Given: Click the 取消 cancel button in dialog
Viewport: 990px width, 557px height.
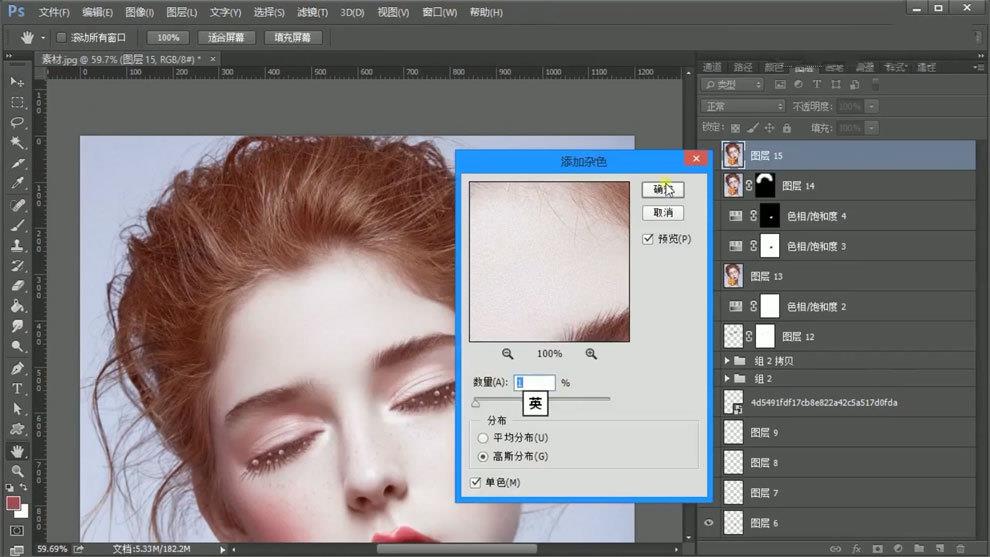Looking at the screenshot, I should coord(662,213).
